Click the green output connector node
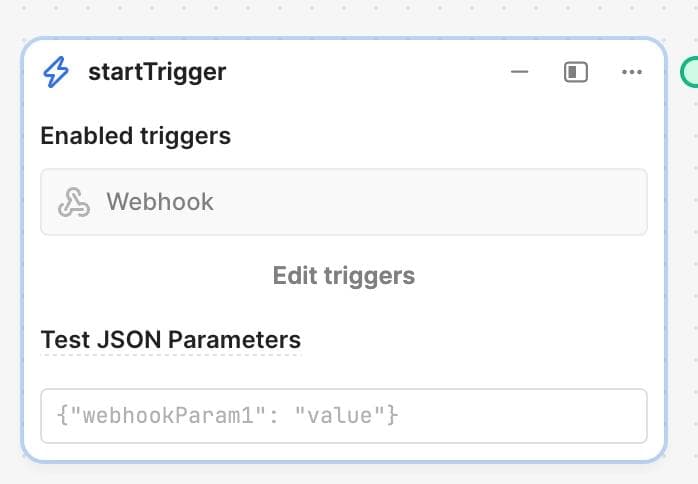 pos(690,72)
